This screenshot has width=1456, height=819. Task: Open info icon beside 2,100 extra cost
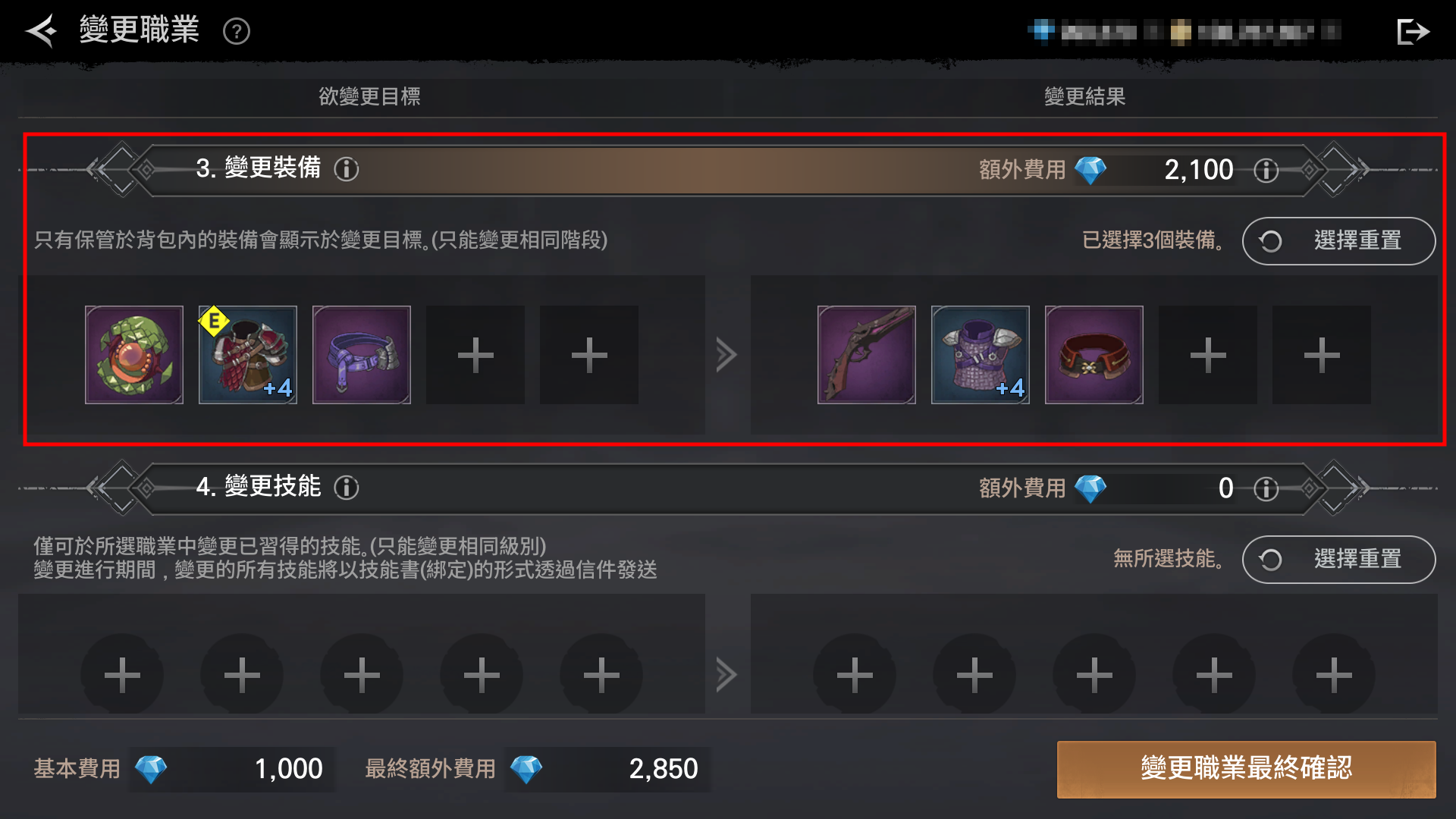click(1266, 170)
